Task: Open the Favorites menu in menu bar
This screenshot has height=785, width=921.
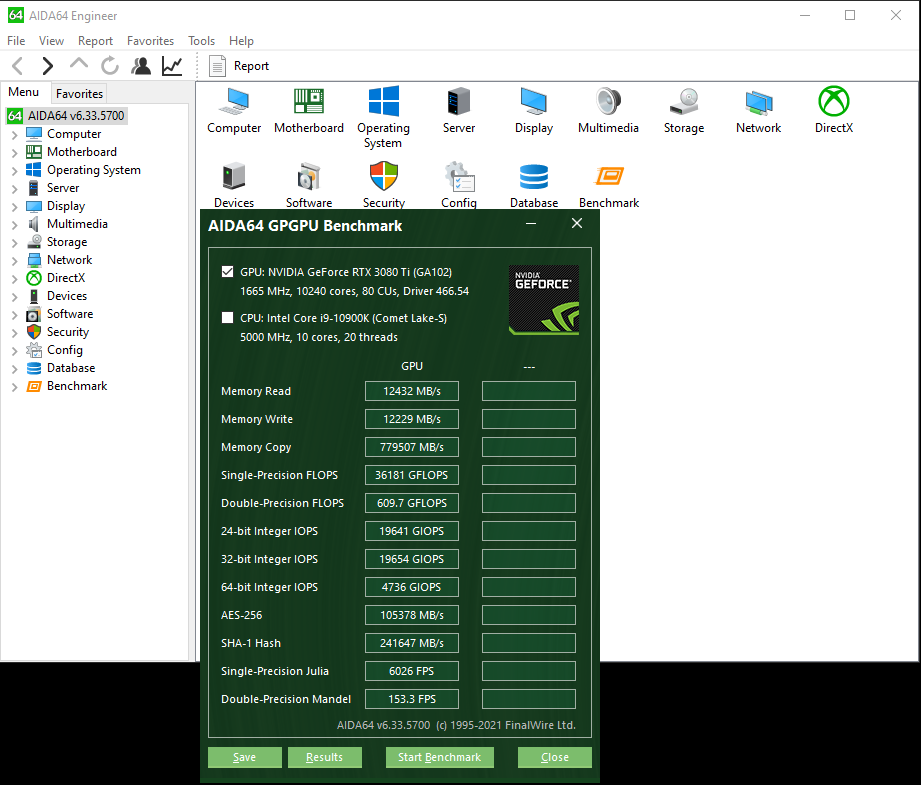Action: [x=150, y=41]
